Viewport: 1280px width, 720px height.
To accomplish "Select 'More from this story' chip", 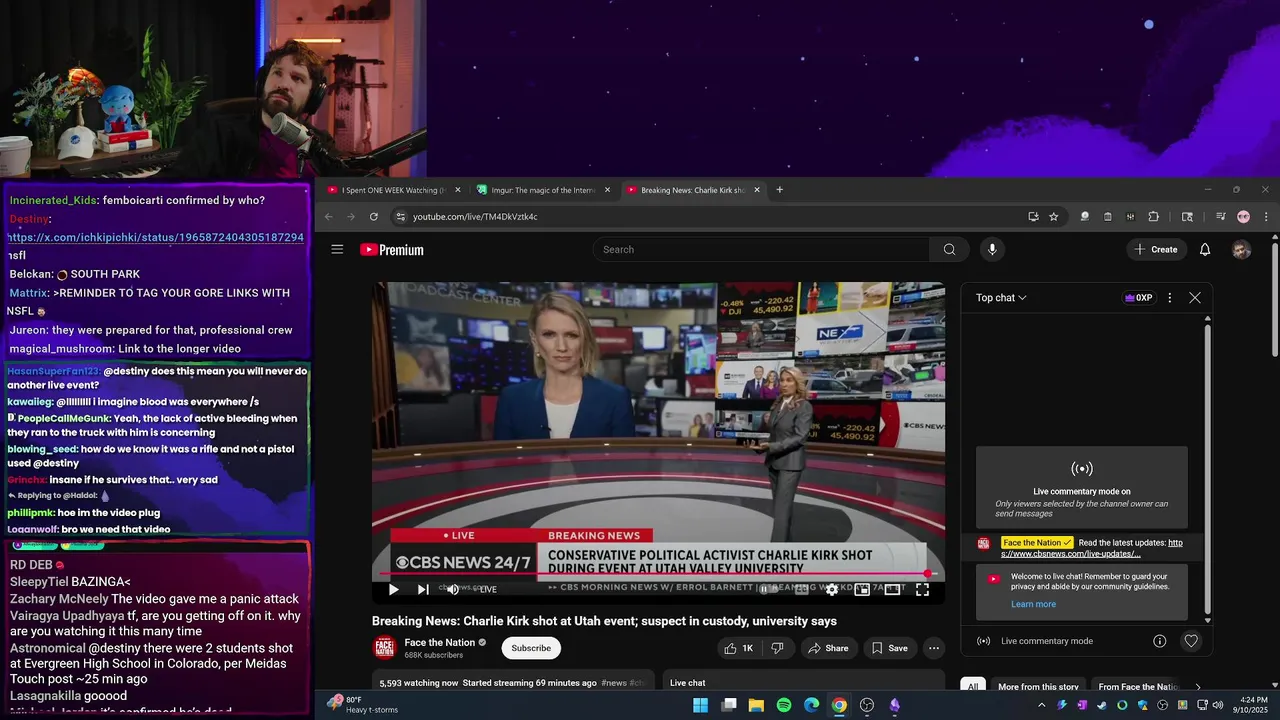I will (x=1038, y=687).
